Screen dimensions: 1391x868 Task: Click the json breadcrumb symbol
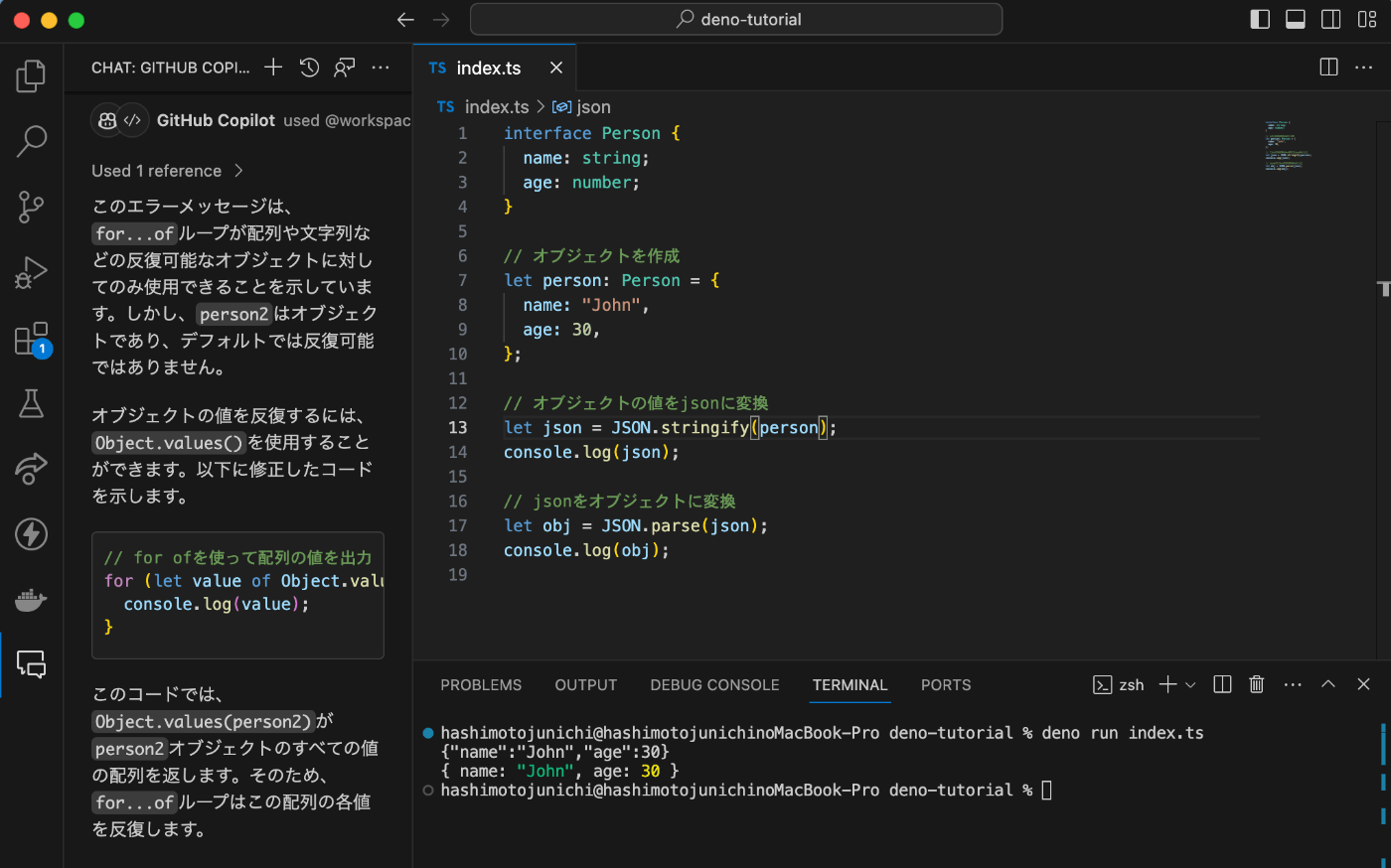point(592,107)
